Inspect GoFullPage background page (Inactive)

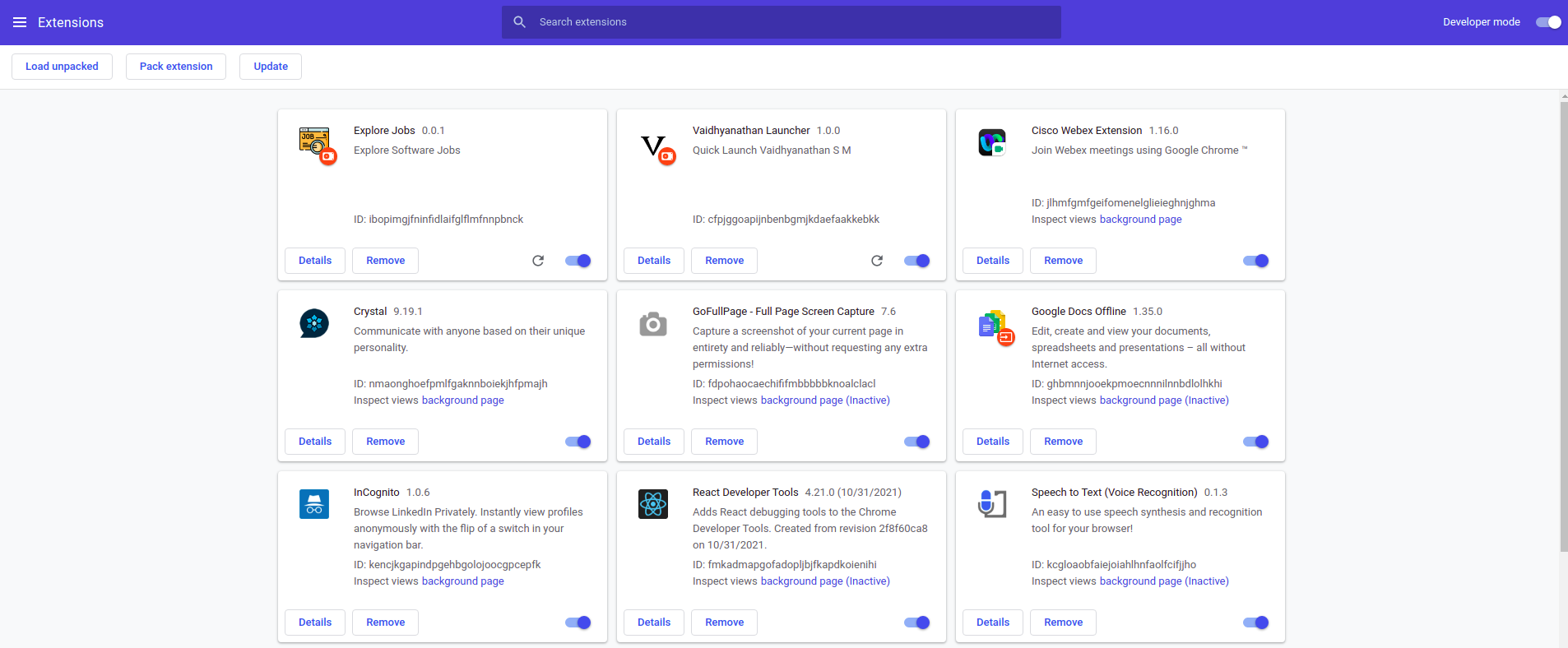click(825, 400)
